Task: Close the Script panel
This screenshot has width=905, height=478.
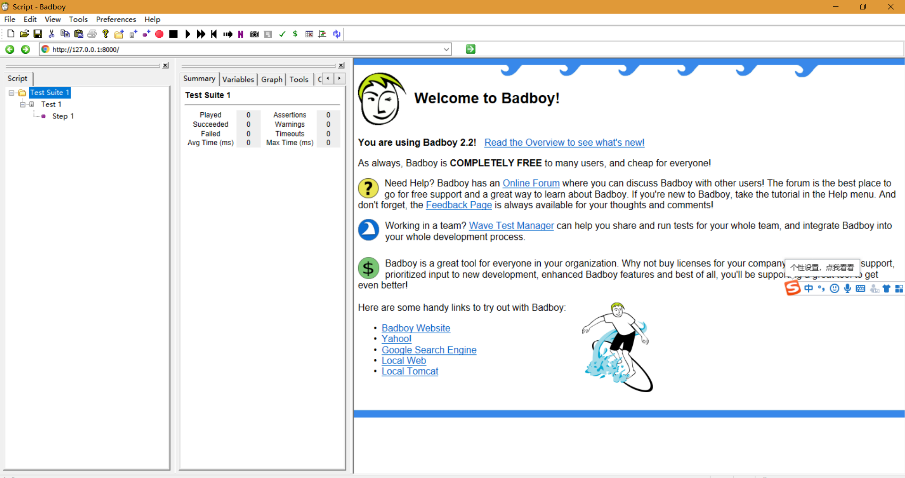Action: 166,66
